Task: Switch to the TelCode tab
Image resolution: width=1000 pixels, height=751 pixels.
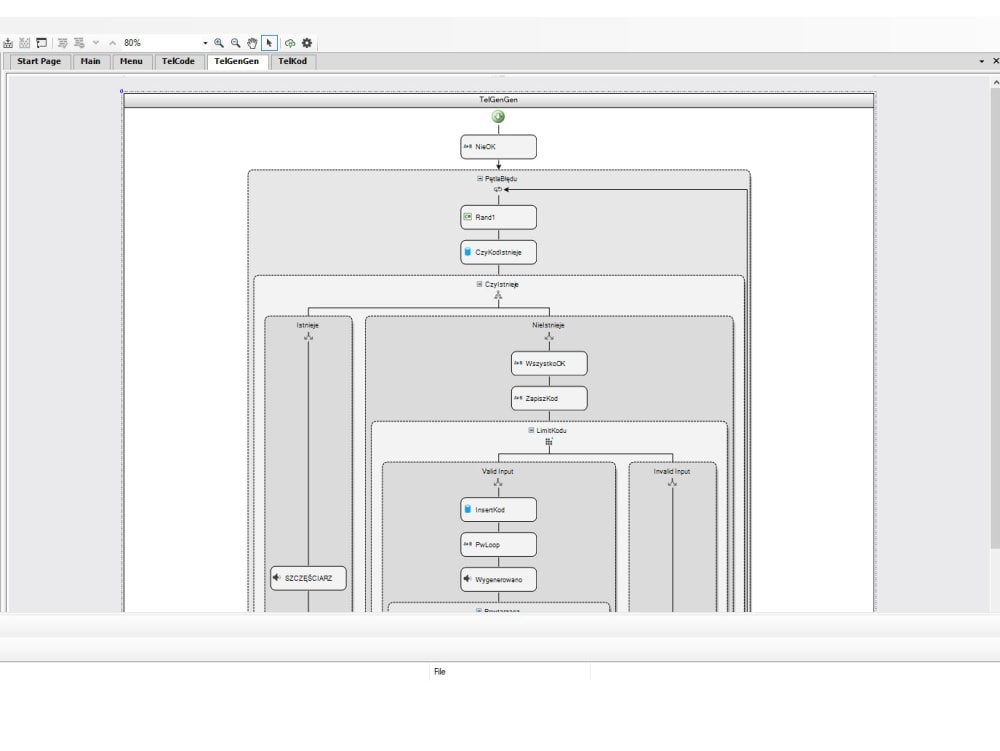Action: [178, 61]
